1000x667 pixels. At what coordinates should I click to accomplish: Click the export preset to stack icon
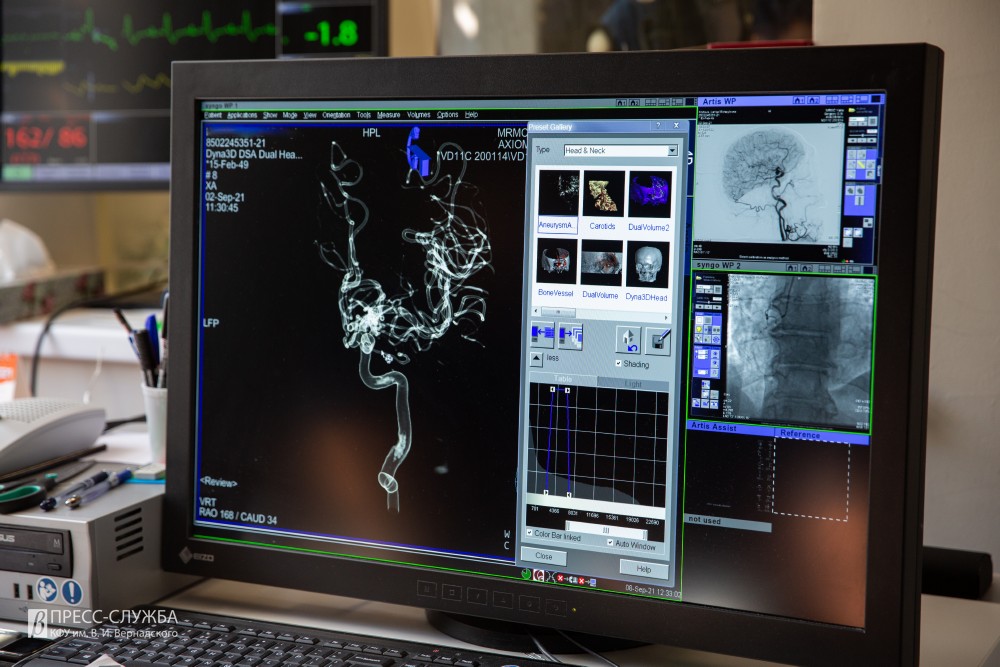click(x=571, y=336)
